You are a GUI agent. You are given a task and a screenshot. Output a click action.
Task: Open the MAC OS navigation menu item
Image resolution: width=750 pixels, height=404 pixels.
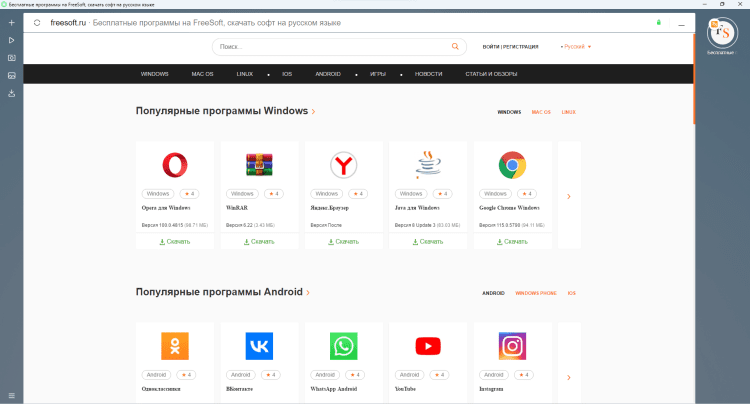202,74
